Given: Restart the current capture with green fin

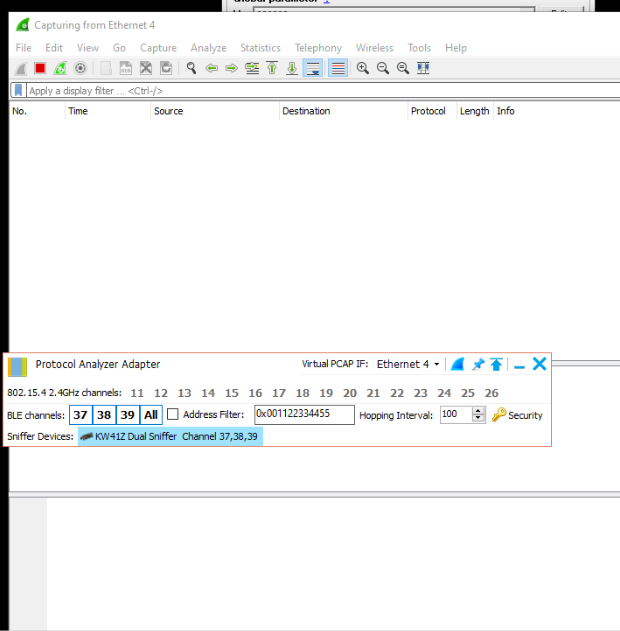Looking at the screenshot, I should pos(60,68).
